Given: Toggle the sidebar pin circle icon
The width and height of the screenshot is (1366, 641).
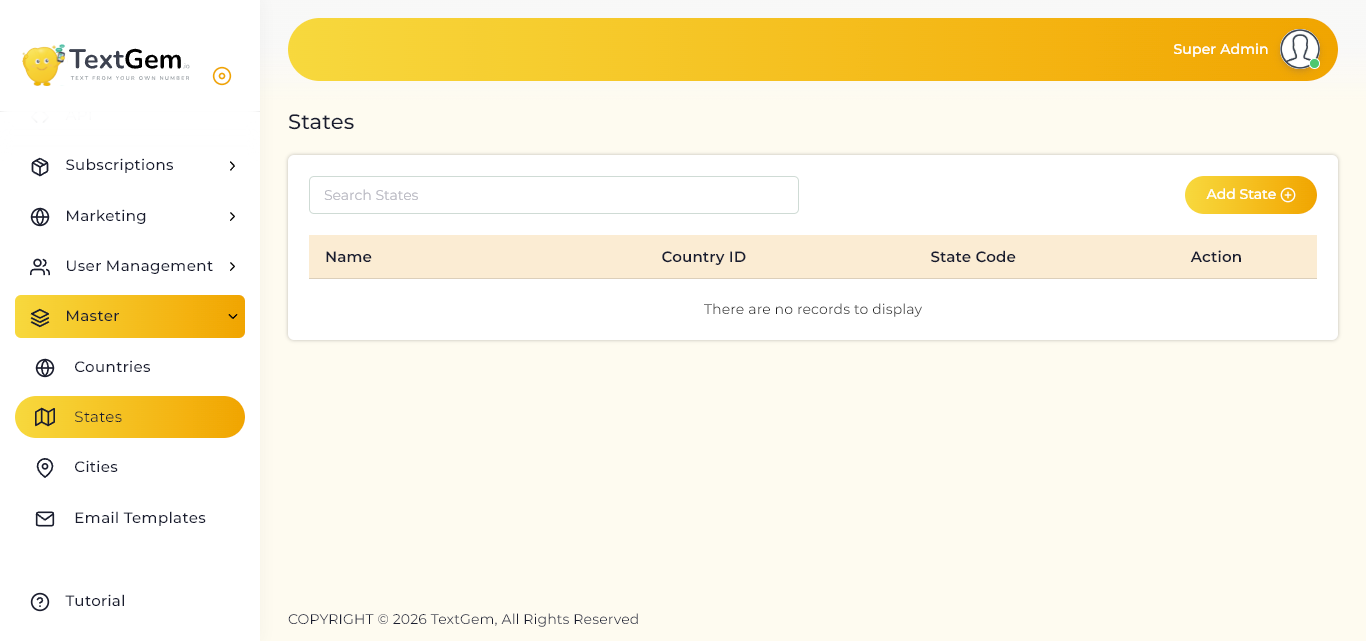Looking at the screenshot, I should click(x=222, y=76).
